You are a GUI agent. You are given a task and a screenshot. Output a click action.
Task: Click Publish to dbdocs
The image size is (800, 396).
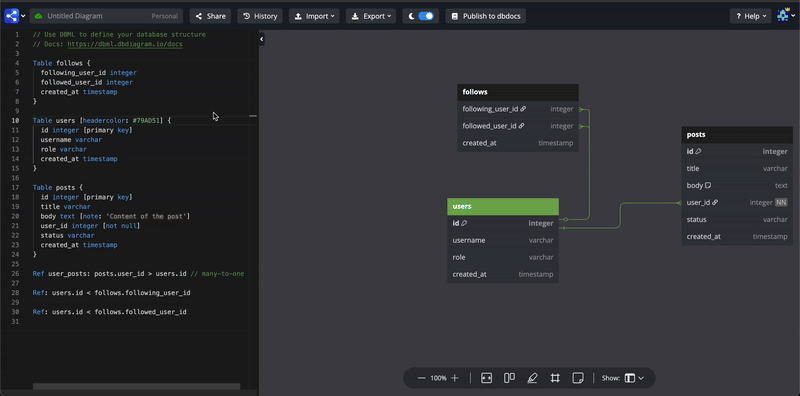tap(486, 16)
